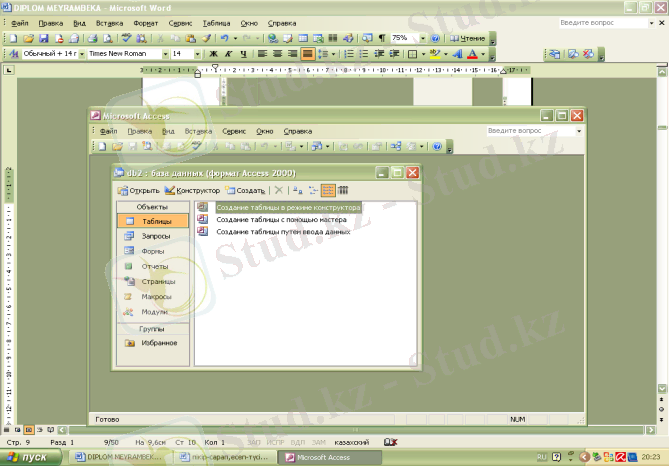
Task: Save the Word document with the floppy icon
Action: click(44, 38)
